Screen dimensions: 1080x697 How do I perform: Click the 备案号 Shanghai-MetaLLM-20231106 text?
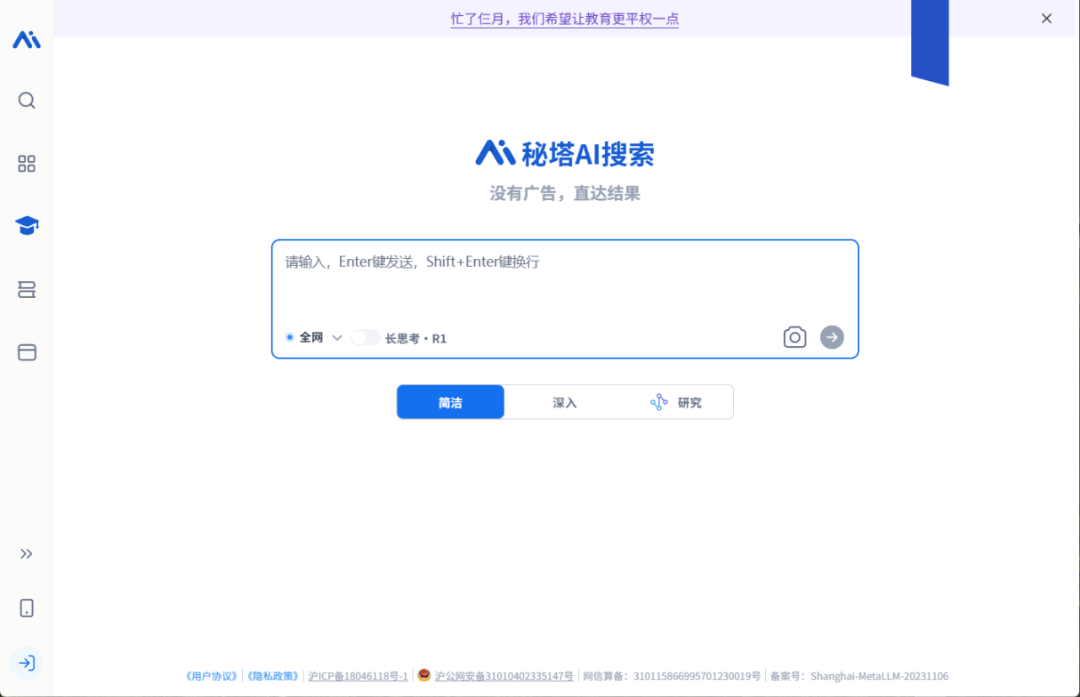pyautogui.click(x=859, y=676)
